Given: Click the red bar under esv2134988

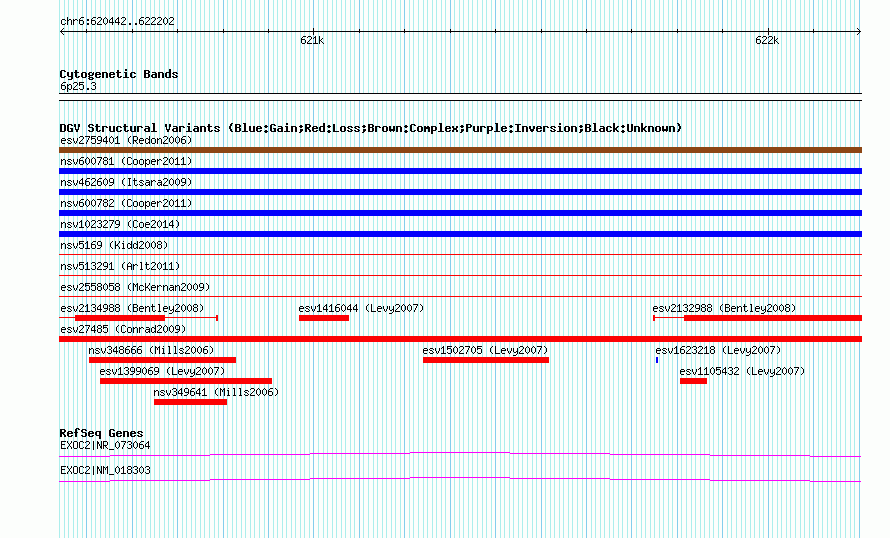Looking at the screenshot, I should pos(120,318).
